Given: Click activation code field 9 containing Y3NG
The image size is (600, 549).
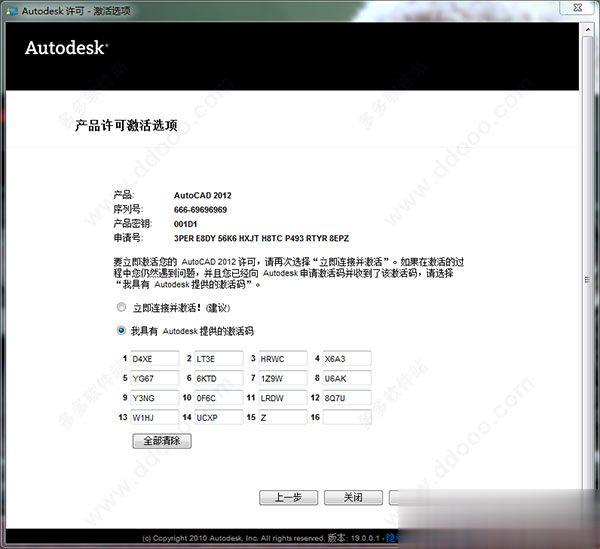Looking at the screenshot, I should (x=155, y=397).
